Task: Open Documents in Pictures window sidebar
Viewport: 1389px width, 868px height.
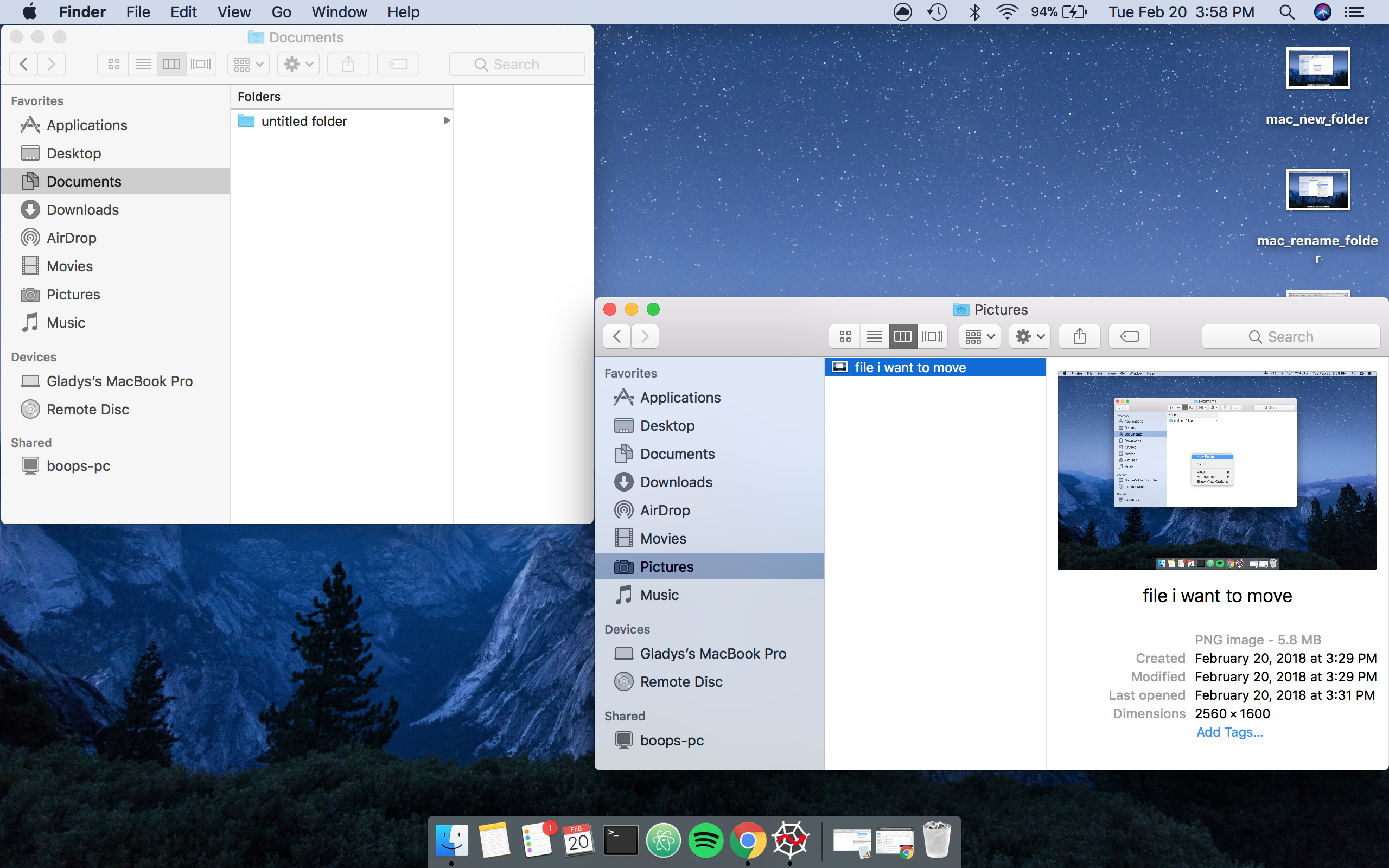Action: 710,454
